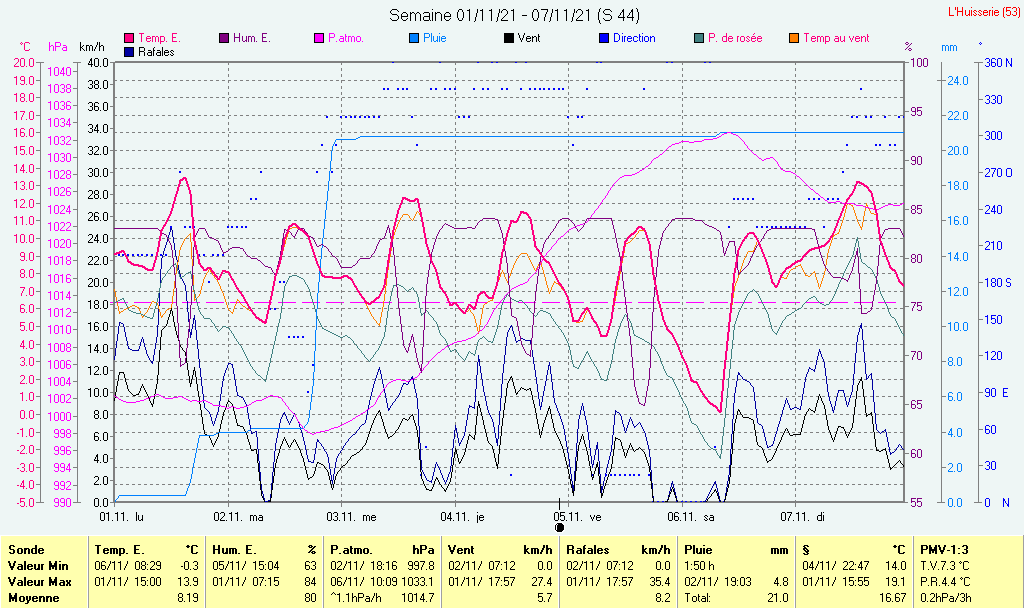Viewport: 1024px width, 608px height.
Task: Select the light blue Pluie legend swatch
Action: coord(414,39)
